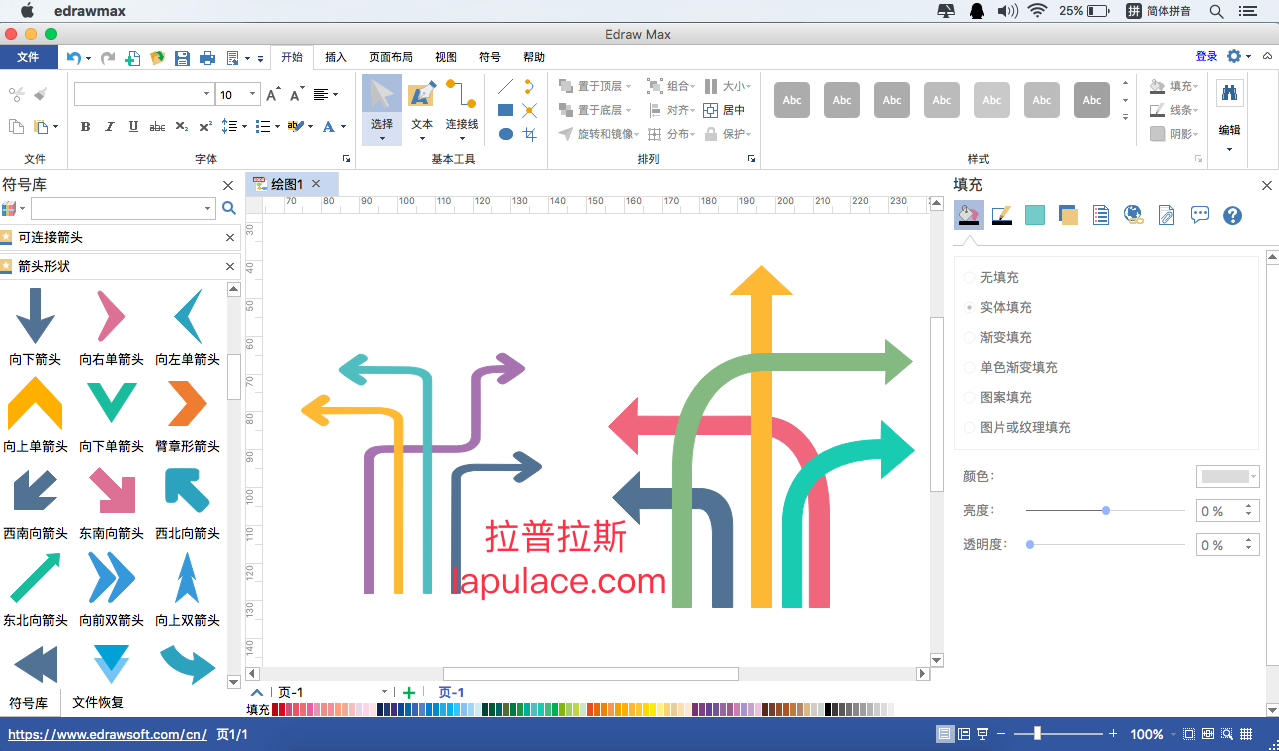The width and height of the screenshot is (1279, 751).
Task: Switch to the 帮助 ribbon tab
Action: (x=534, y=57)
